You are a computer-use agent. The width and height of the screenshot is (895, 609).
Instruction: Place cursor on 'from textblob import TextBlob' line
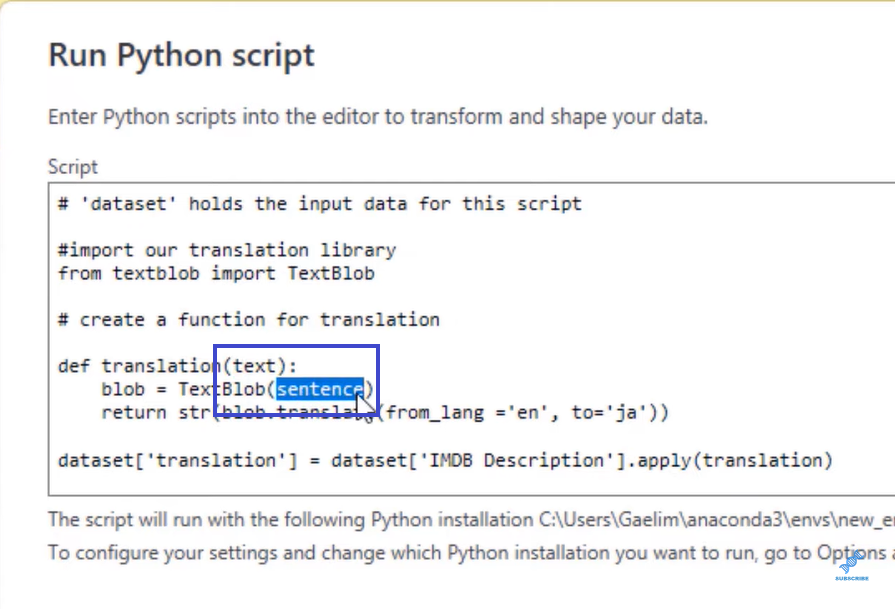click(x=216, y=272)
